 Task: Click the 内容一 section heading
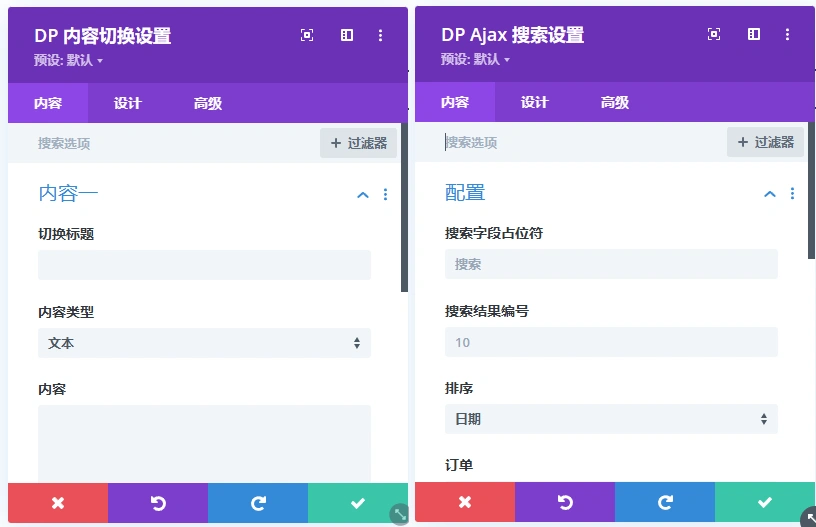coord(68,194)
